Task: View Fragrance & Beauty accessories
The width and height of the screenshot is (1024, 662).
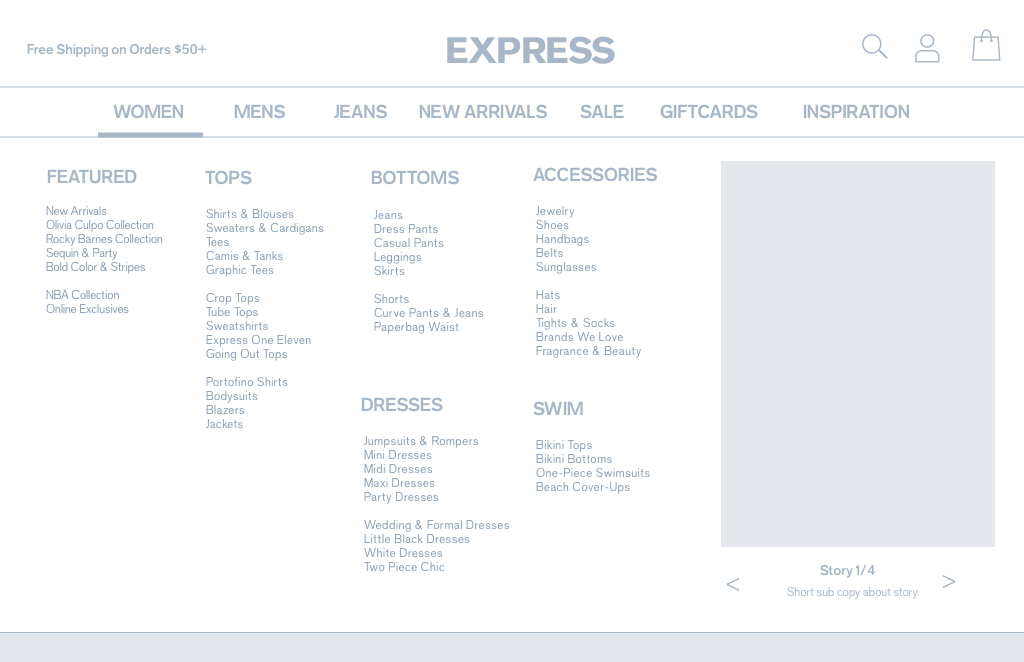Action: pos(588,351)
